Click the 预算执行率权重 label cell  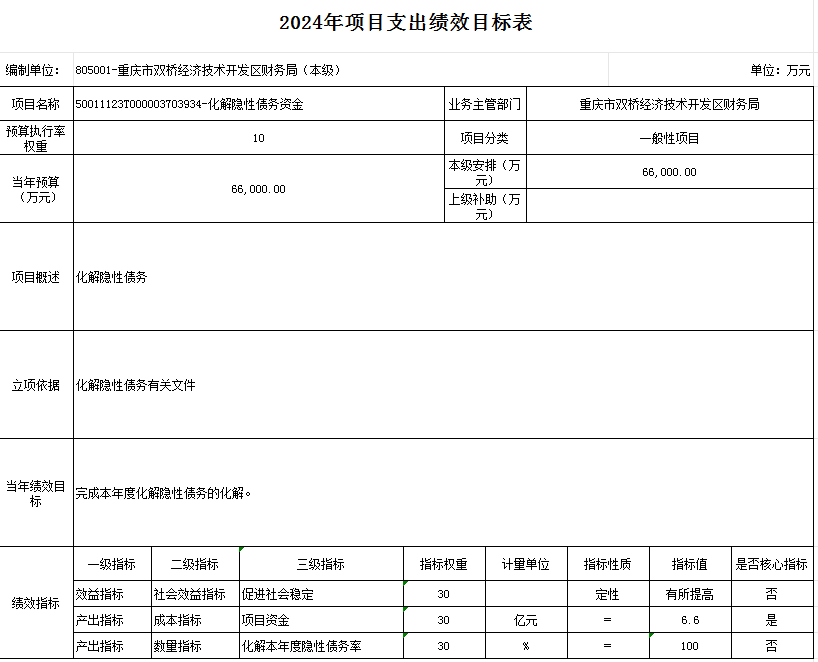pyautogui.click(x=37, y=138)
